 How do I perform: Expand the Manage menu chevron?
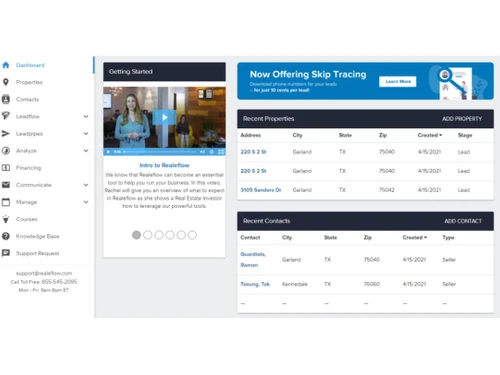(x=86, y=202)
